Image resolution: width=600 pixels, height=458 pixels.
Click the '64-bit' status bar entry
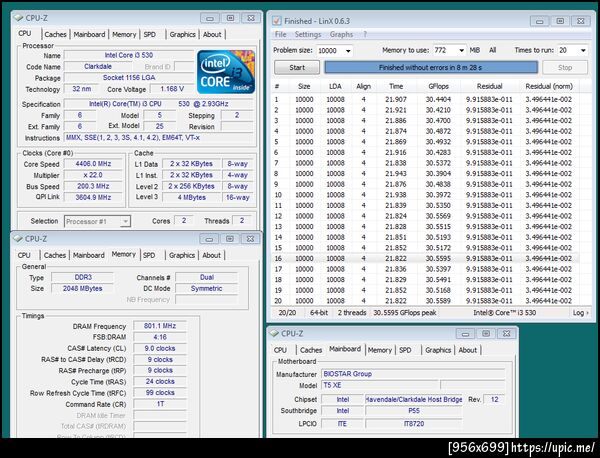click(319, 313)
